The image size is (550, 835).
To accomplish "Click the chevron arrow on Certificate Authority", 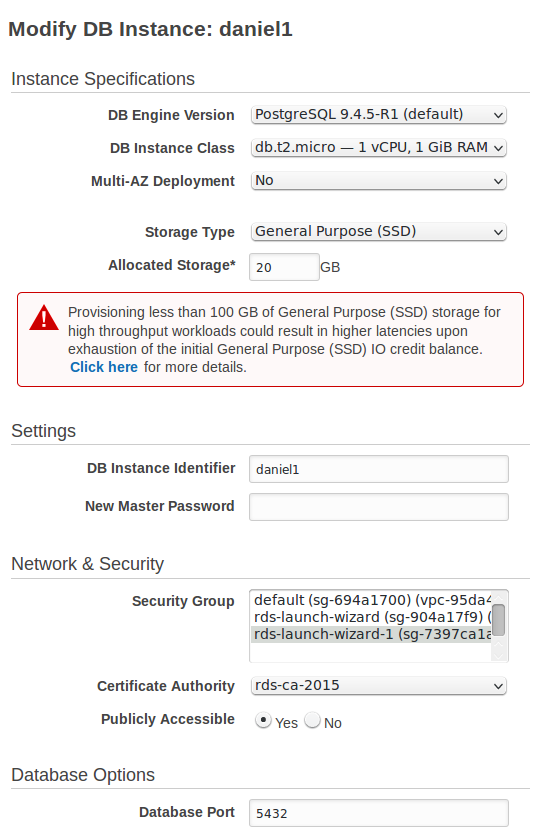I will tap(498, 686).
